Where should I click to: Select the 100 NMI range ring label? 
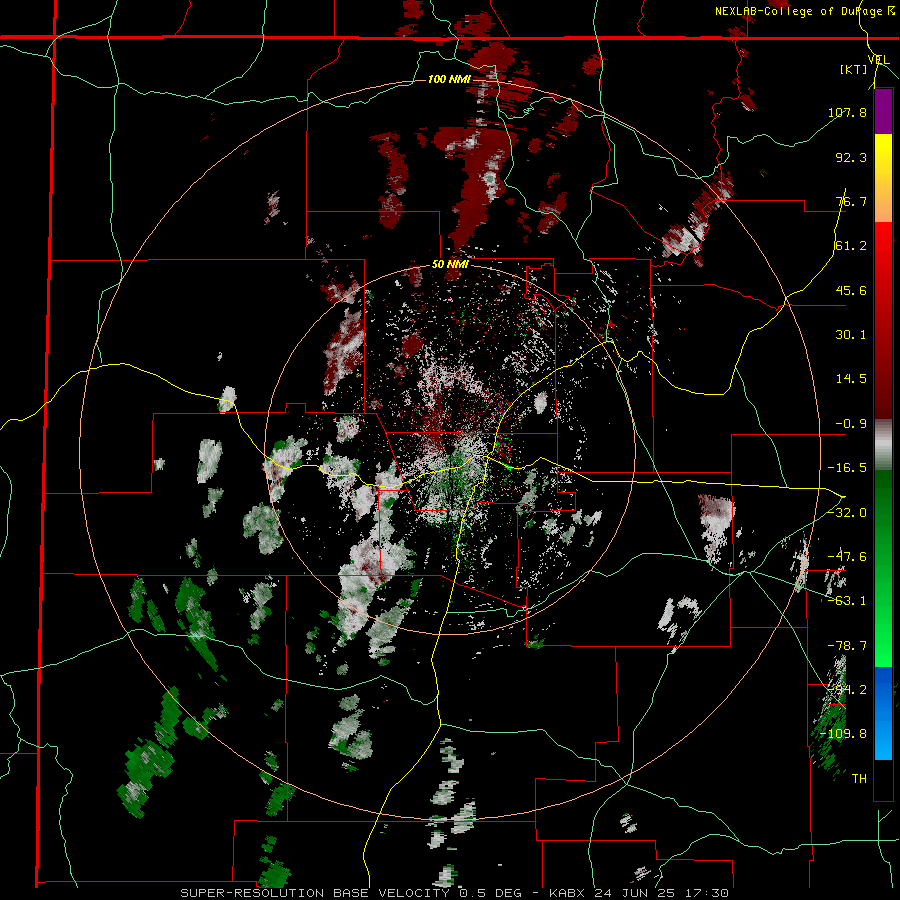click(x=449, y=79)
